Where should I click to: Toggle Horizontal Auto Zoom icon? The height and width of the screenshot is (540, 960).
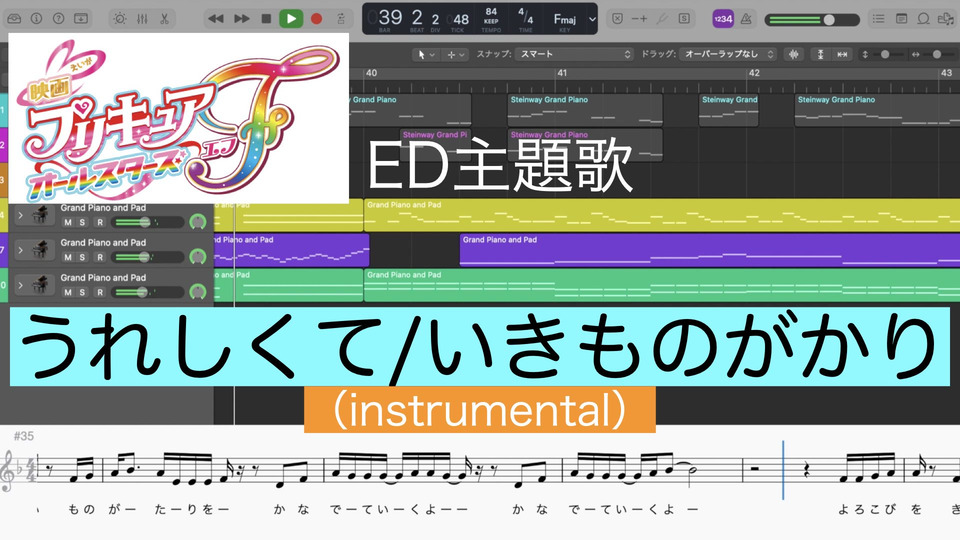(x=842, y=54)
